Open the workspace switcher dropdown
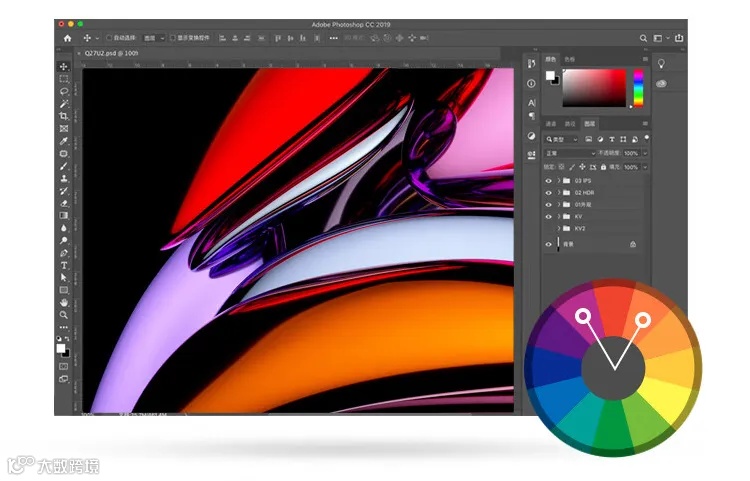Screen dimensions: 750x481 point(660,38)
